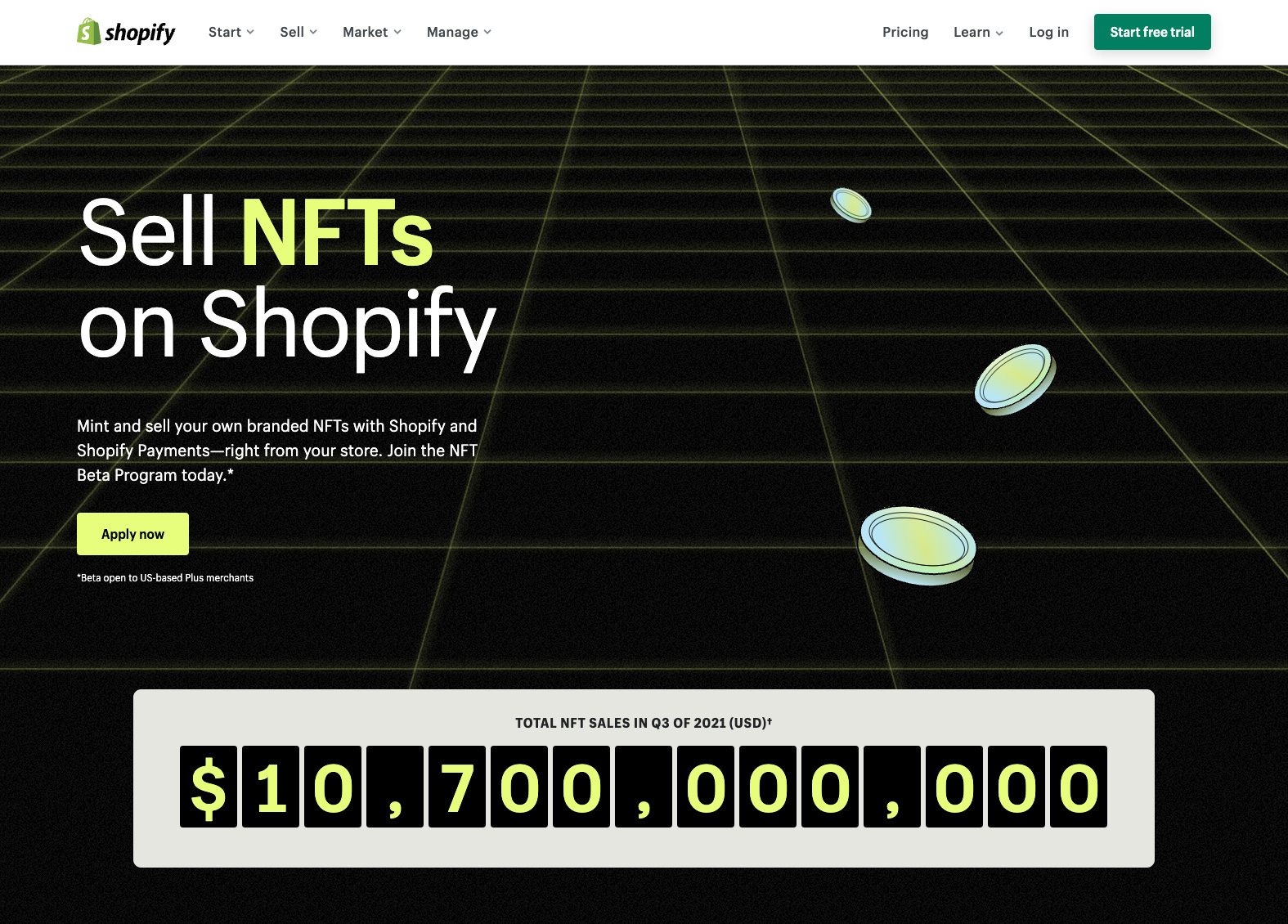
Task: Click the digit 1 tile in the counter
Action: pos(271,787)
